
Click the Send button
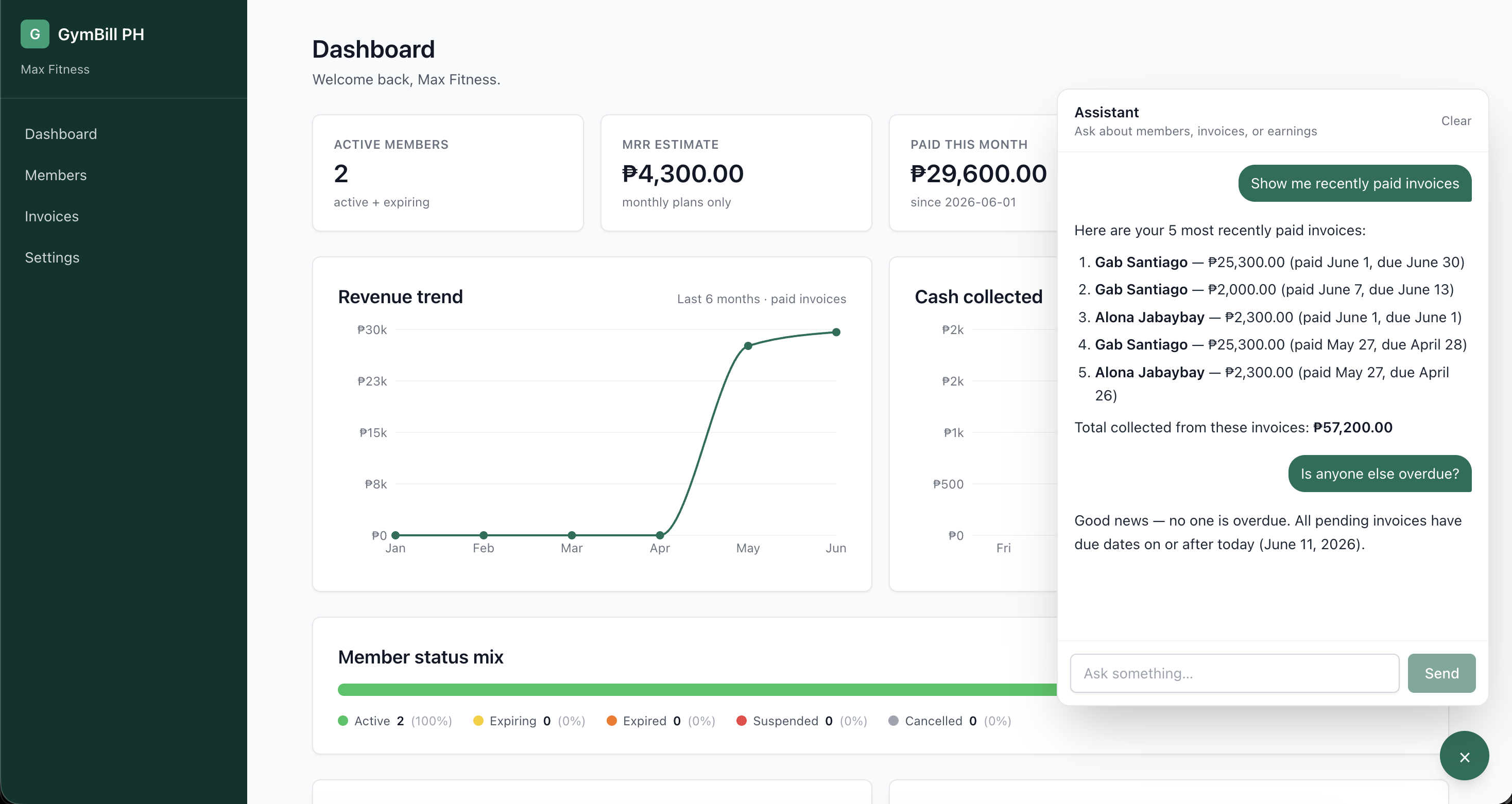(x=1441, y=673)
